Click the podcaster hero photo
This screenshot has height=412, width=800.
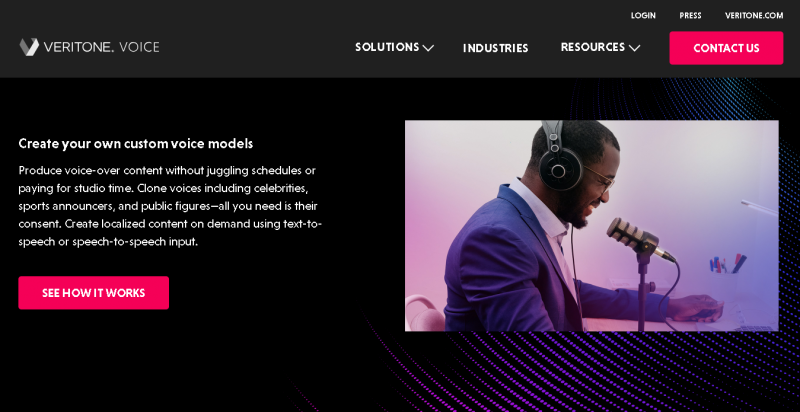click(592, 226)
